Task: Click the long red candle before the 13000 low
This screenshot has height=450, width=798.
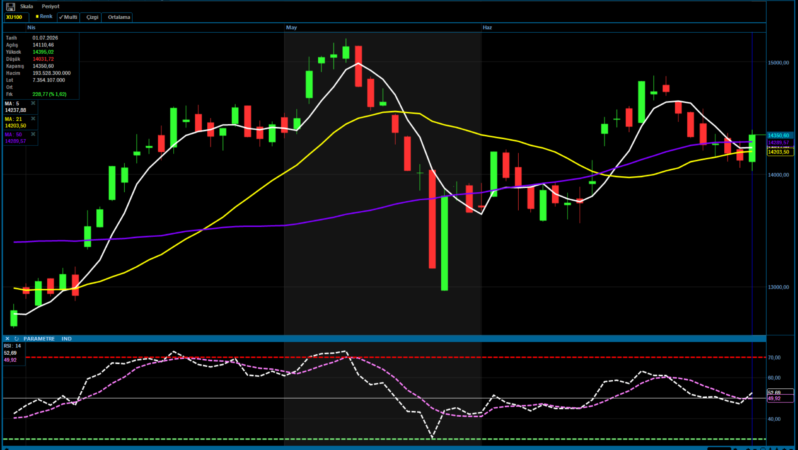Action: point(432,219)
